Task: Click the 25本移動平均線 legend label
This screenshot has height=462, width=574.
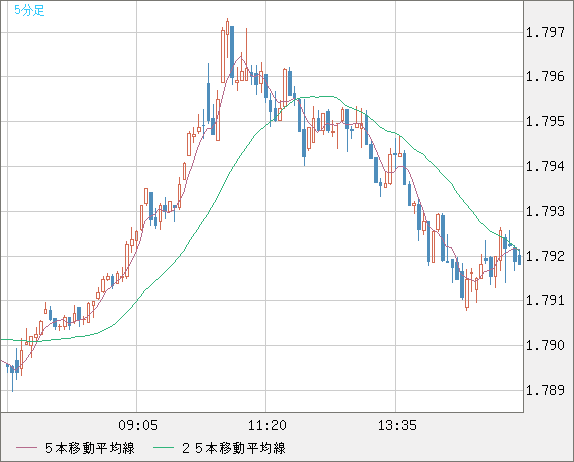Action: coord(234,448)
